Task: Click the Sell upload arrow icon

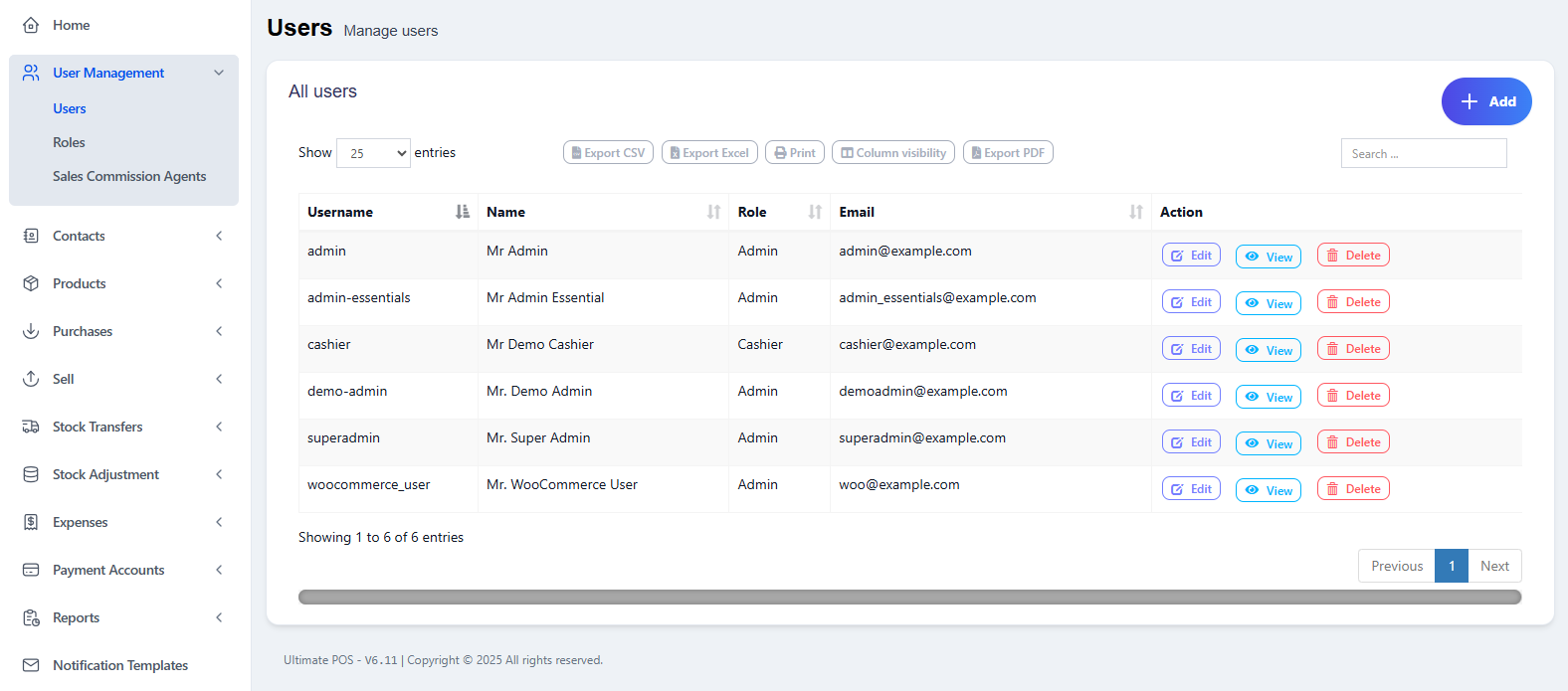Action: [31, 379]
